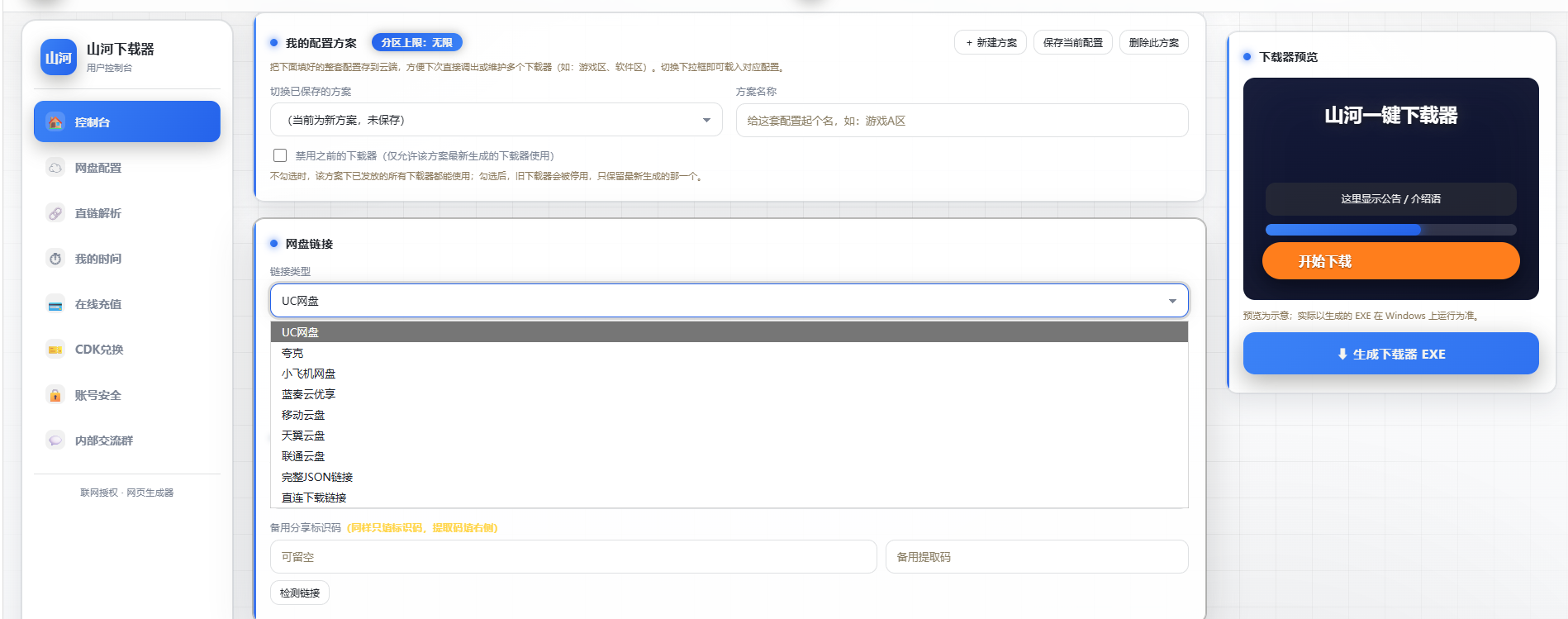The width and height of the screenshot is (1568, 619).
Task: Focus the 备用提取码 input field
Action: tap(1037, 557)
